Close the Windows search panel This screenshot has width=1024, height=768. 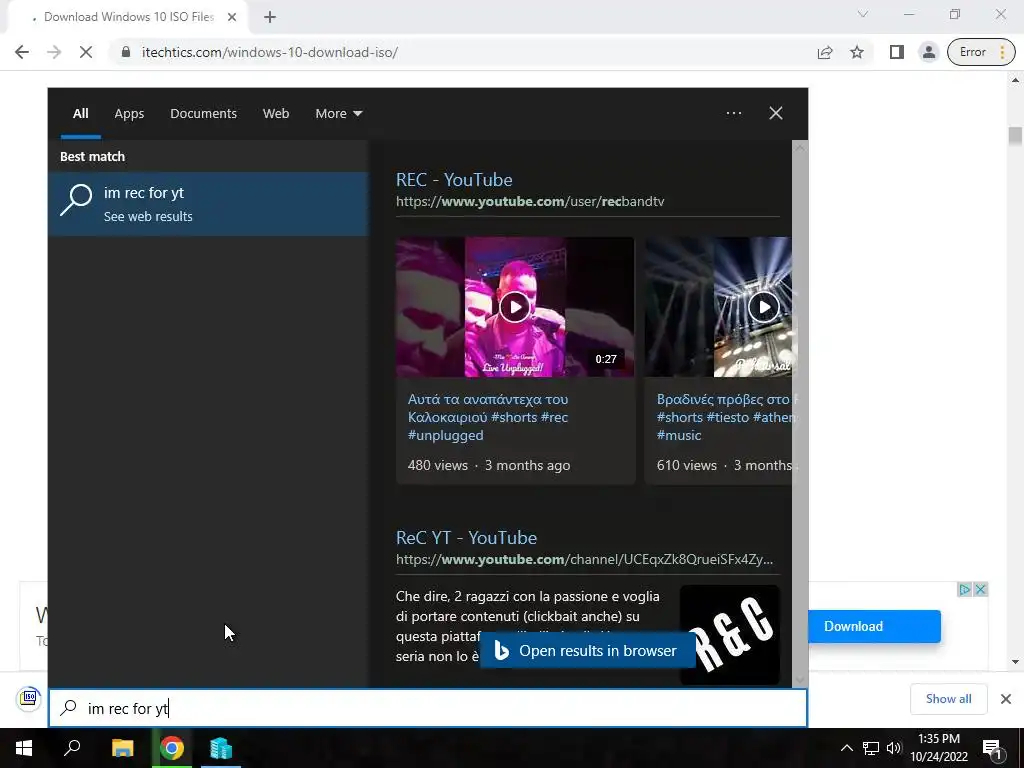(x=776, y=113)
